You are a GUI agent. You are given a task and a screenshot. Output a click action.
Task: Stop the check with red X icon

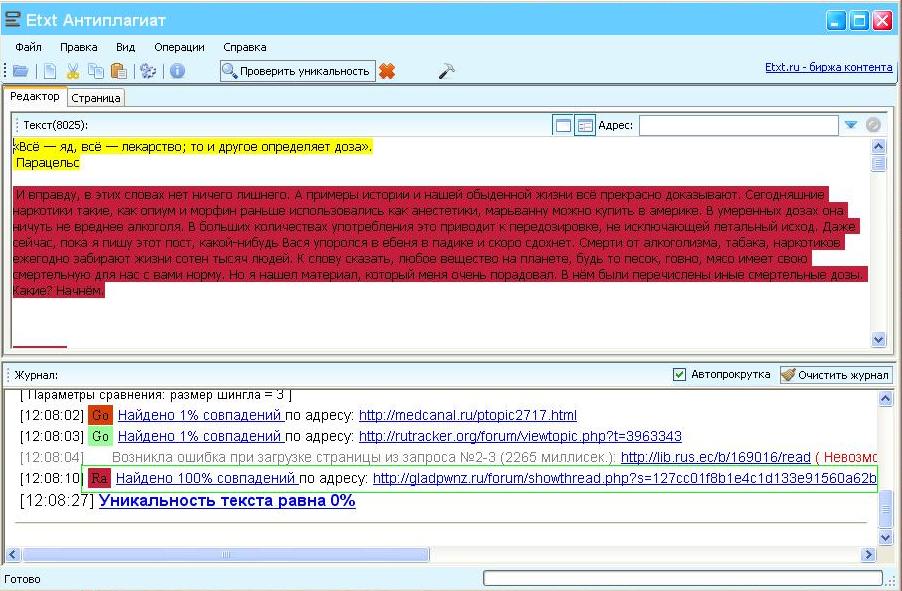click(x=387, y=71)
